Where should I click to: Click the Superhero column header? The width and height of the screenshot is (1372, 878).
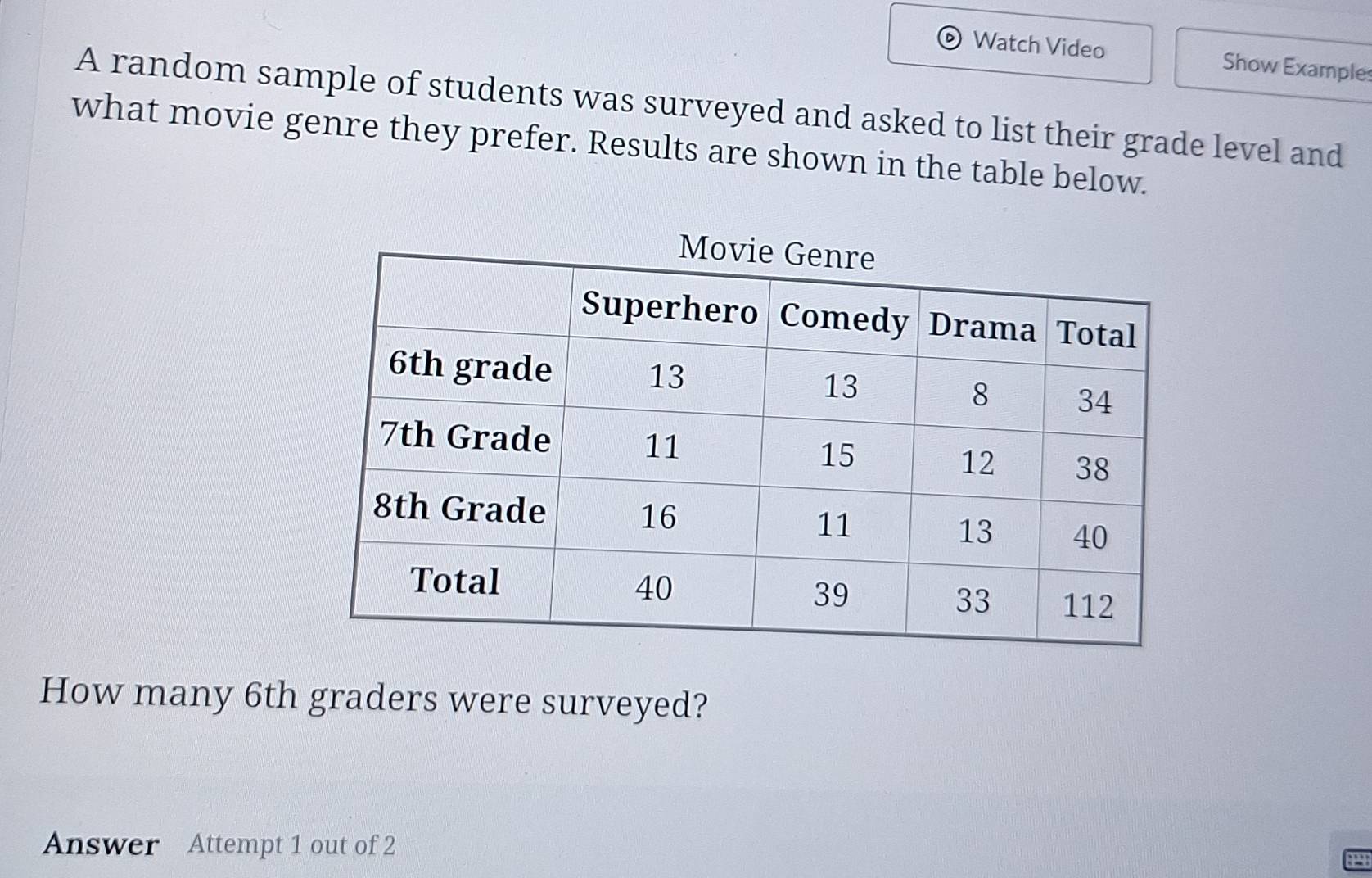pyautogui.click(x=670, y=310)
